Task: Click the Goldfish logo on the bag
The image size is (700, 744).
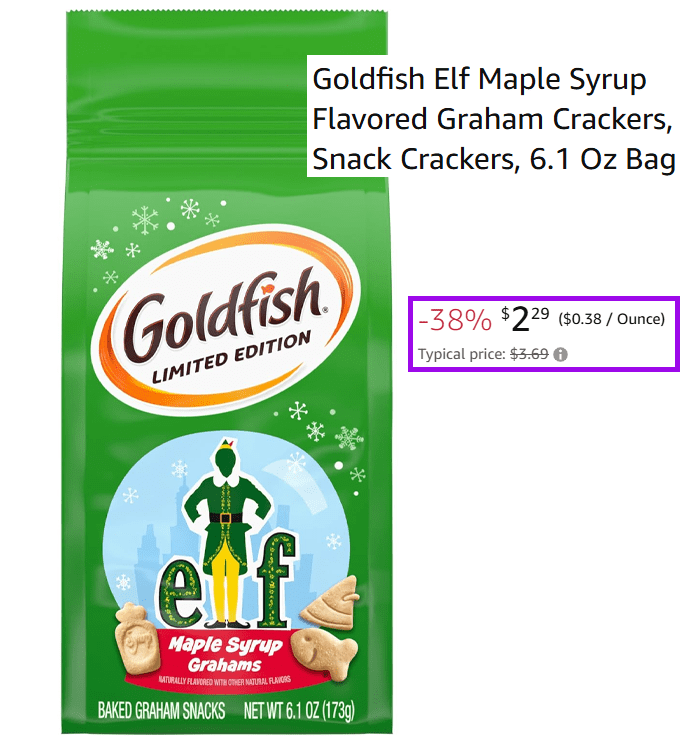Action: pos(226,320)
